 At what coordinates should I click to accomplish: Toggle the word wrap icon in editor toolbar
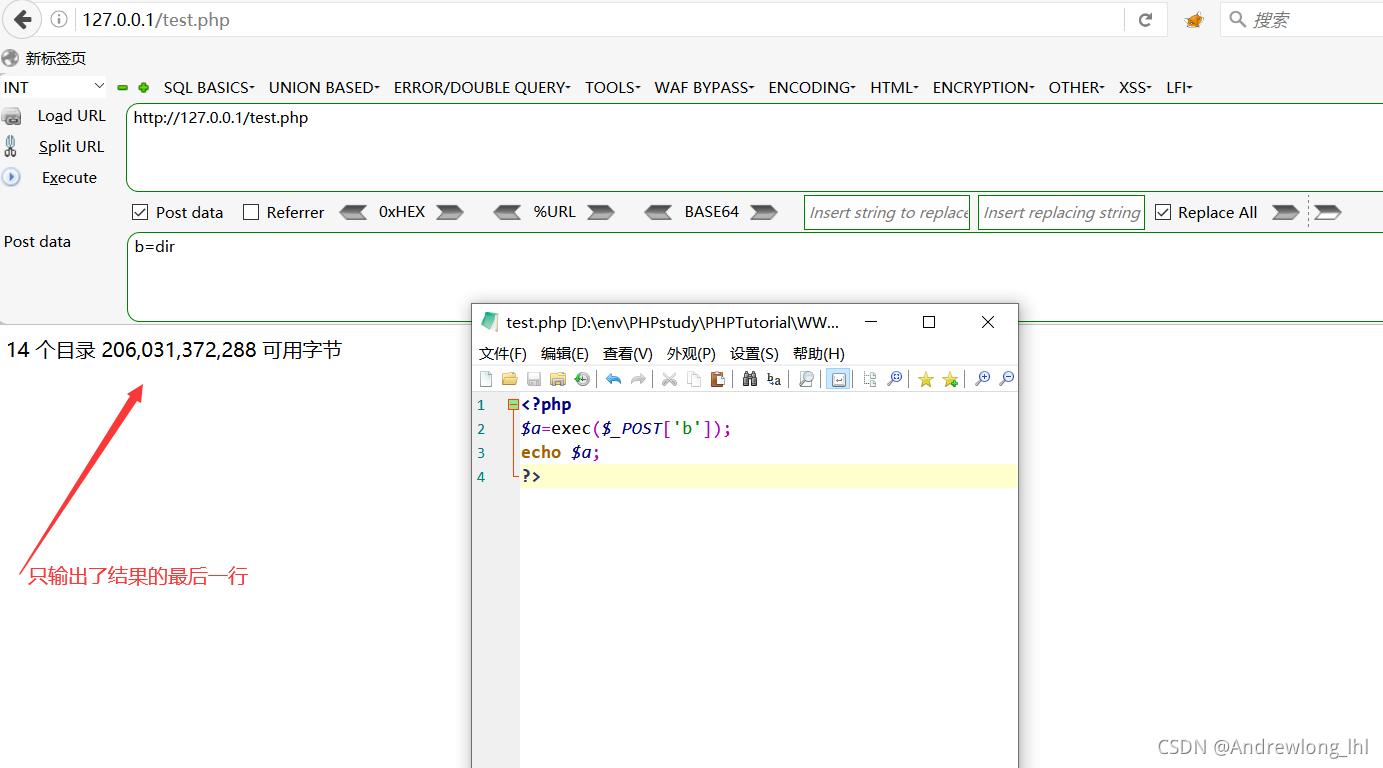click(838, 379)
